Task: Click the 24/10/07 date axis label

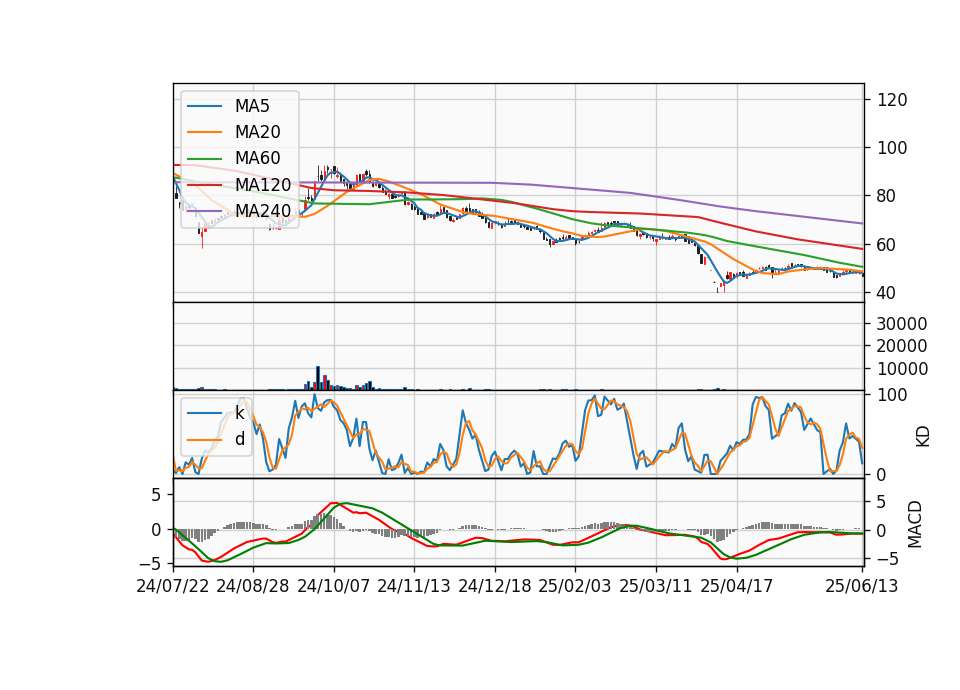Action: 334,586
